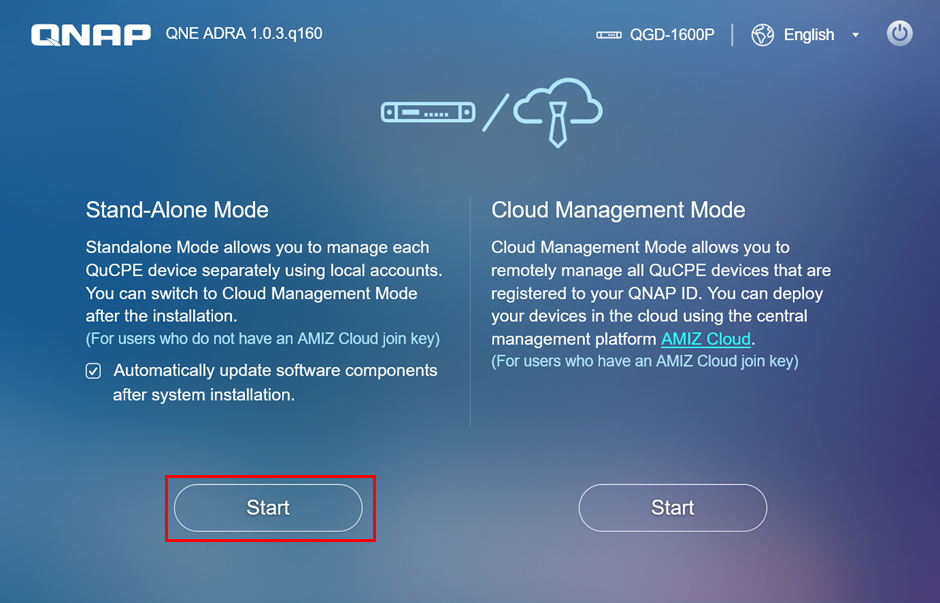Click the cloud with necktie icon
The image size is (940, 603).
click(558, 112)
